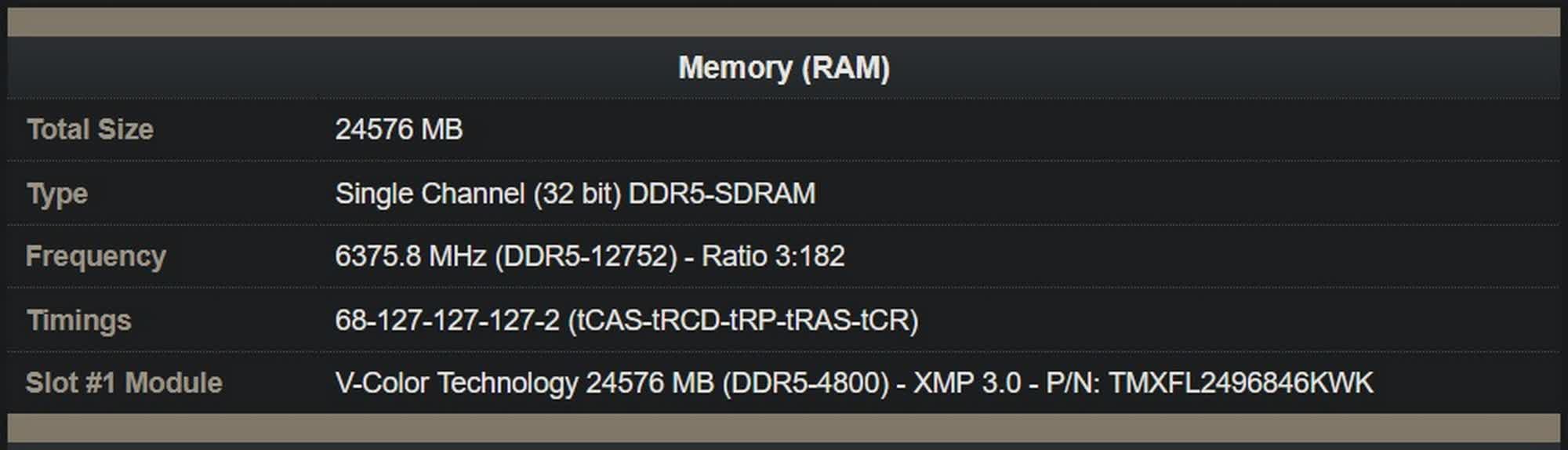Click the XMP 3.0 text

967,383
